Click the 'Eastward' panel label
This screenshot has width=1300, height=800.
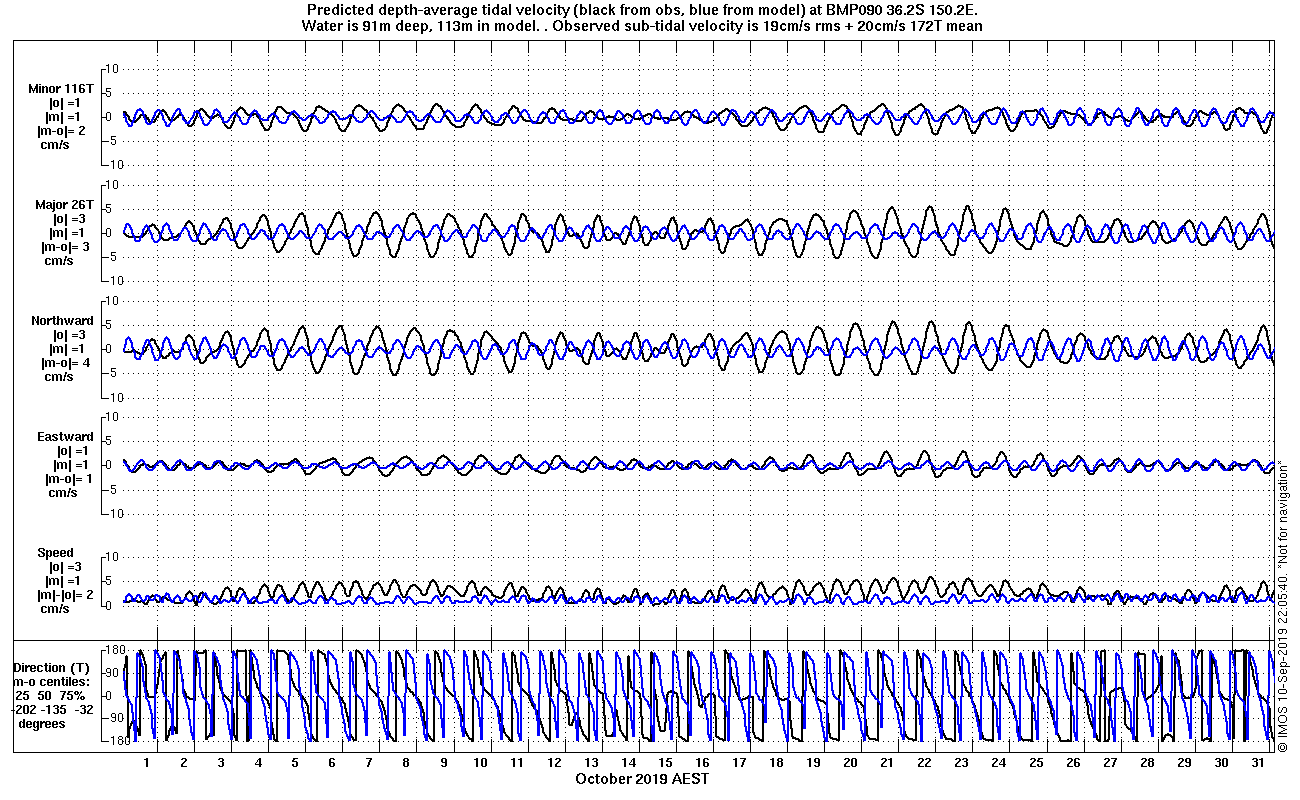click(x=65, y=437)
